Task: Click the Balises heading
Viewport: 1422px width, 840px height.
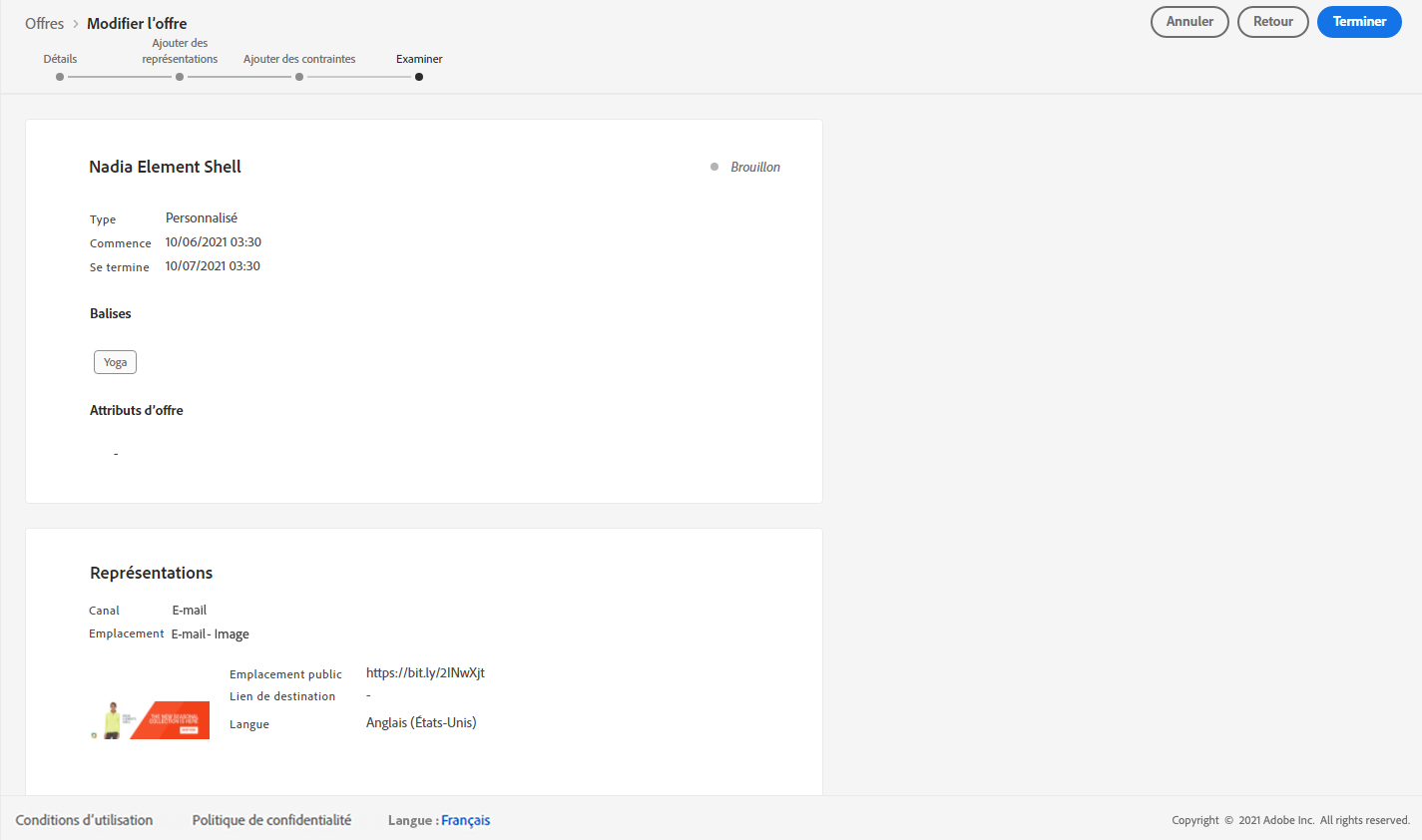Action: [x=110, y=313]
